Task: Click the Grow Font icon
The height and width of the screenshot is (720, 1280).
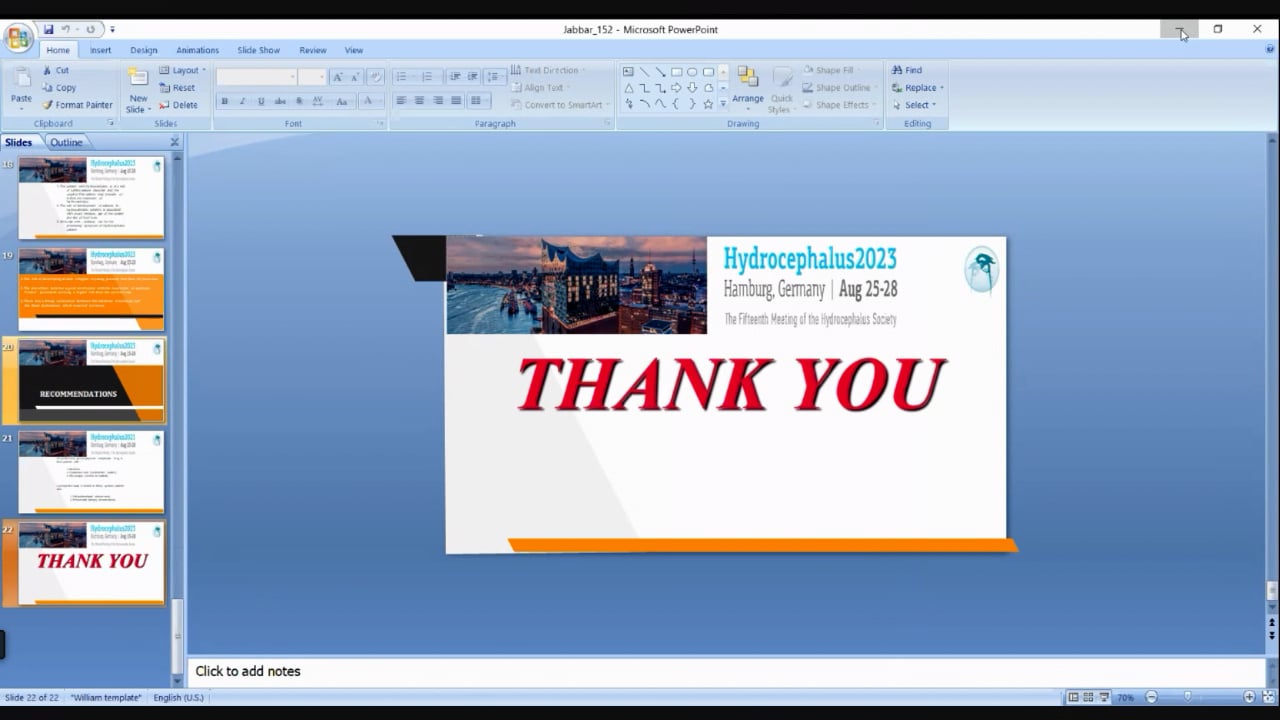Action: click(x=337, y=77)
